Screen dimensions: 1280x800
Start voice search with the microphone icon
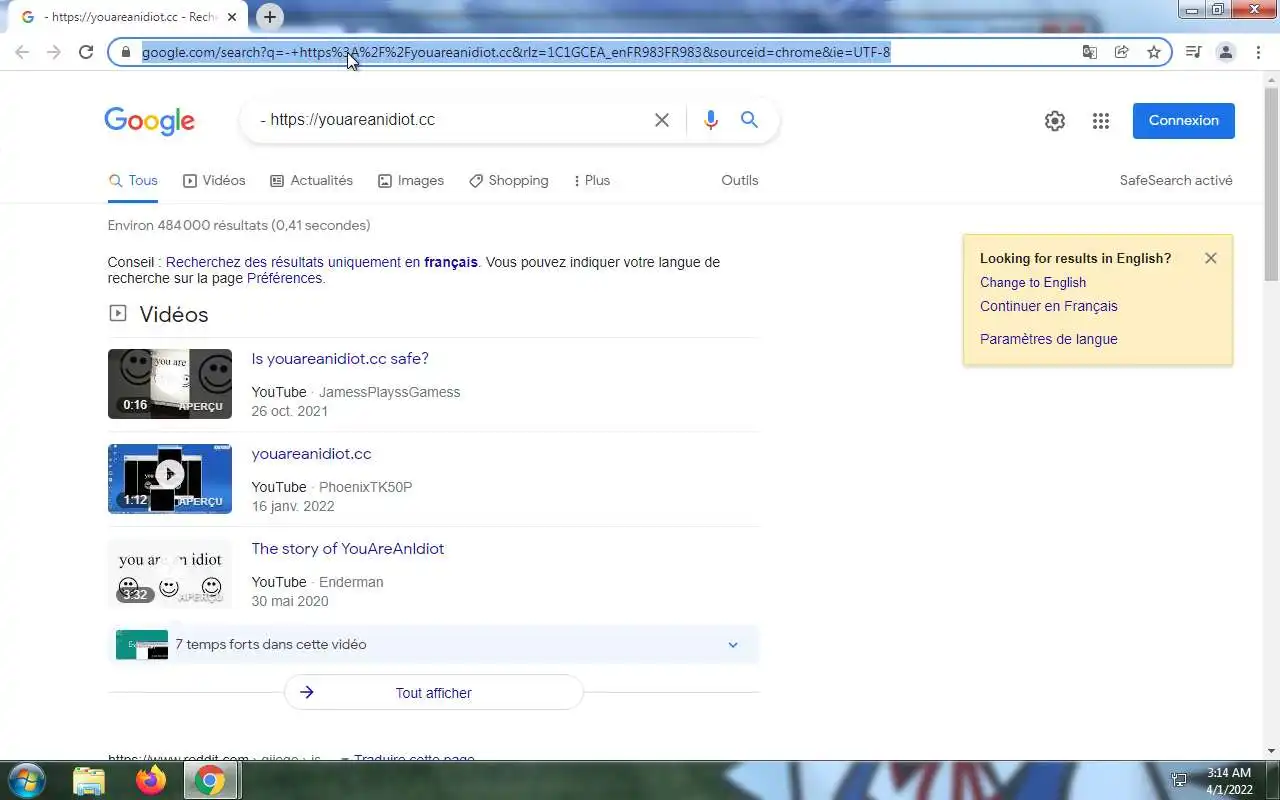711,120
